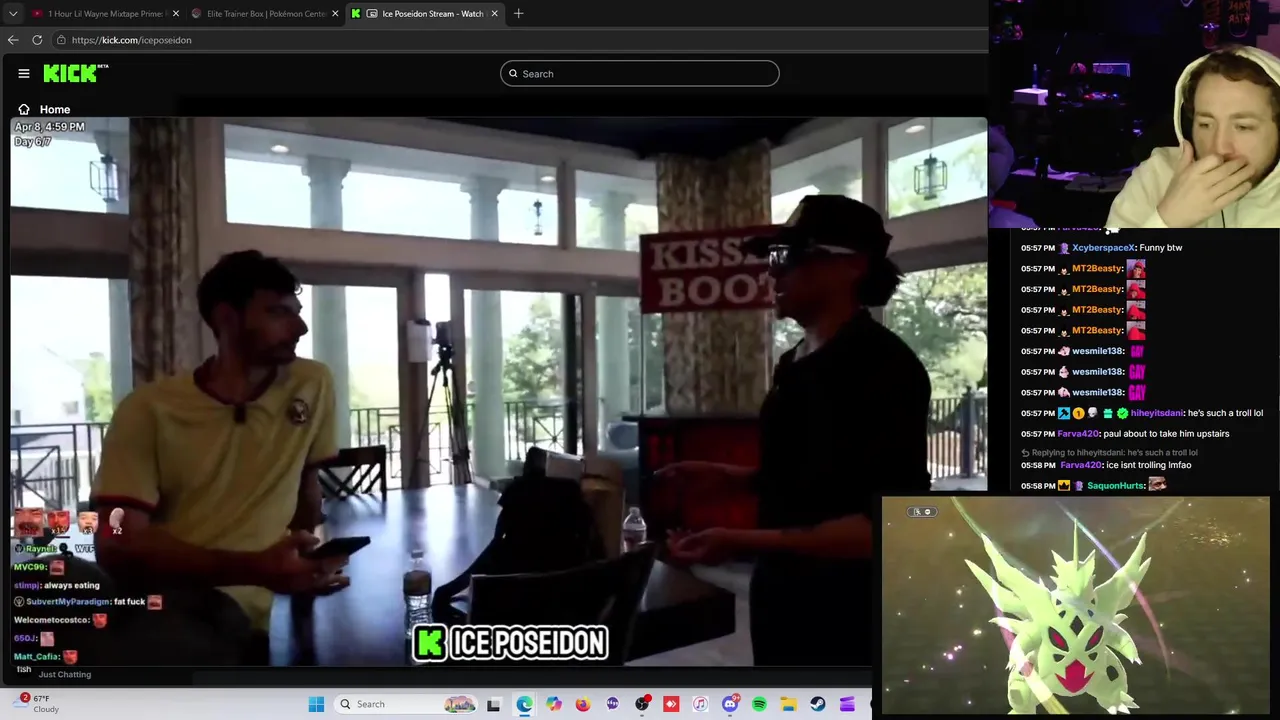The image size is (1280, 720).
Task: Click the Just Chatting category label
Action: (x=65, y=674)
